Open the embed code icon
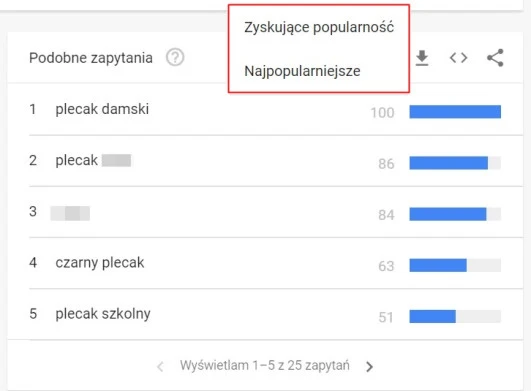The image size is (531, 391). 458,58
